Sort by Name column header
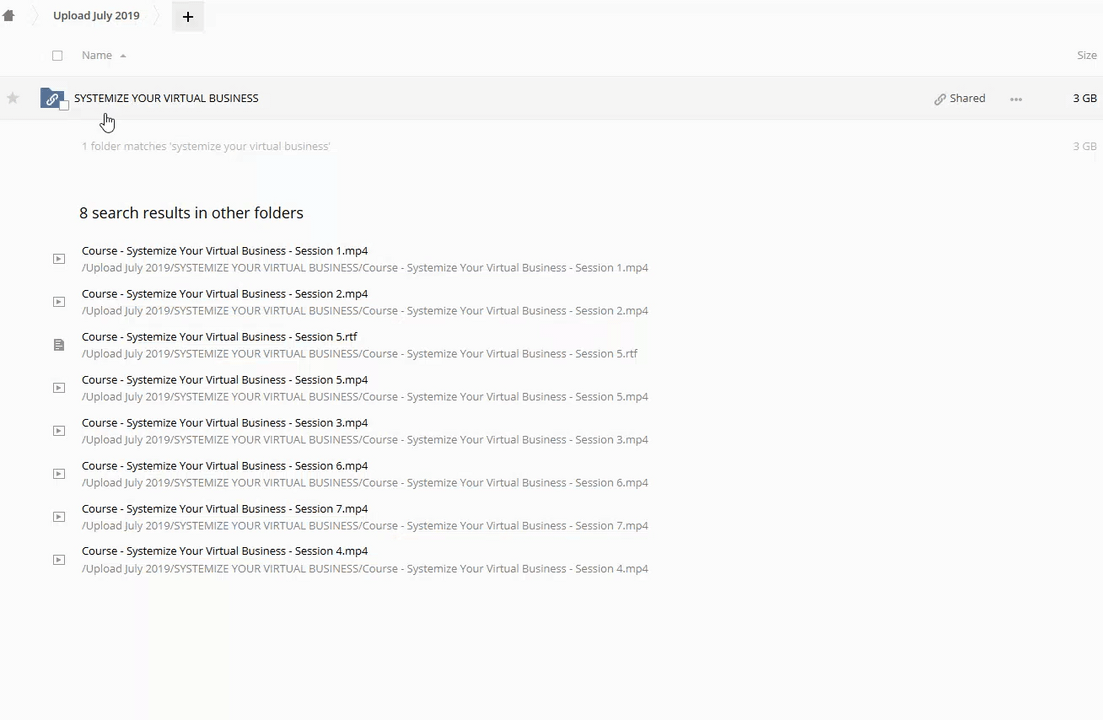Image resolution: width=1103 pixels, height=720 pixels. tap(97, 56)
